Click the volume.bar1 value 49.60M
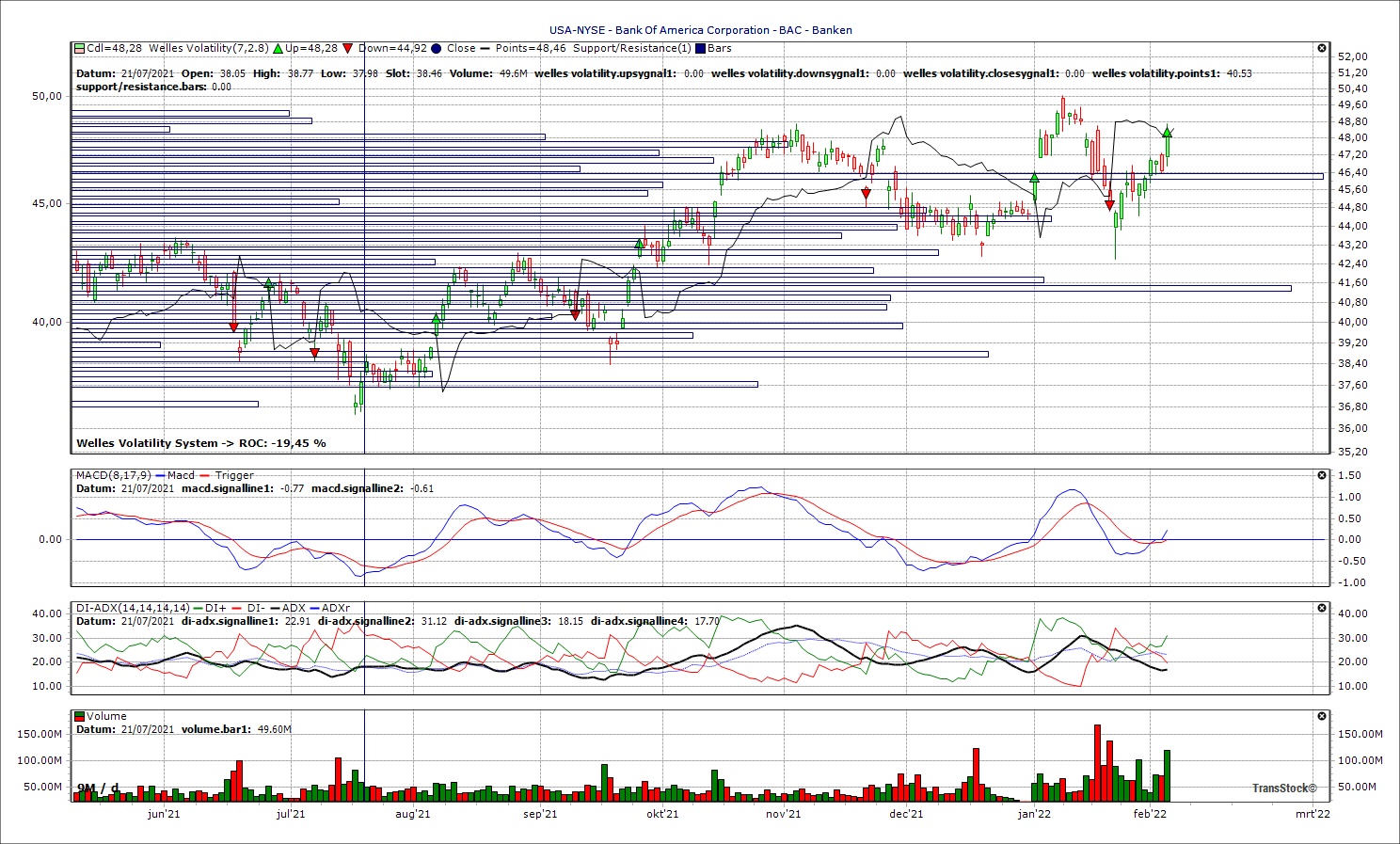The width and height of the screenshot is (1400, 844). click(x=275, y=729)
